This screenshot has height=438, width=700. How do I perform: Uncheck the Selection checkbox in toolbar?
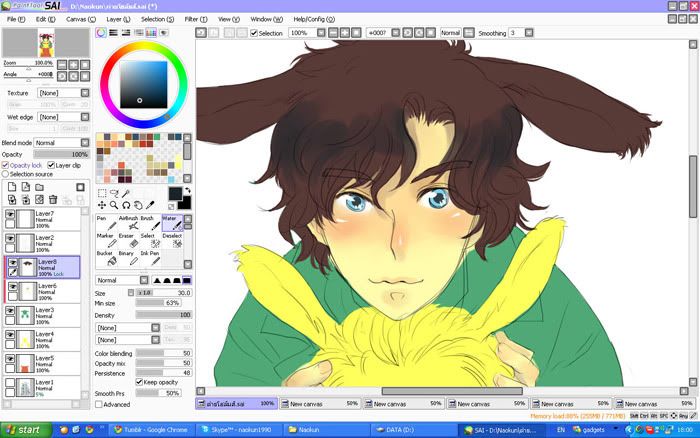[x=252, y=33]
